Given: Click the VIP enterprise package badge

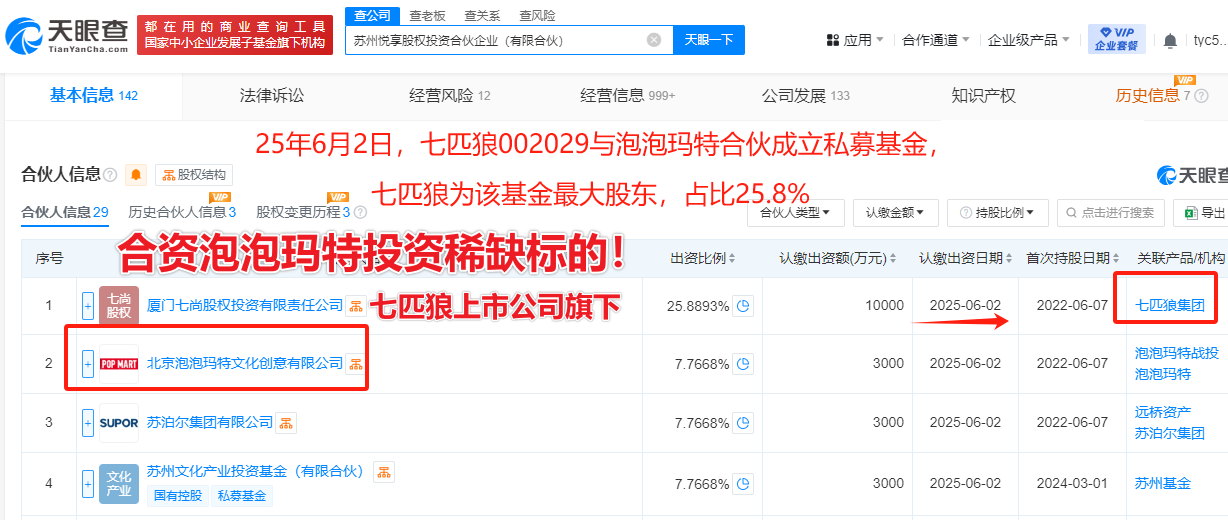Looking at the screenshot, I should pyautogui.click(x=1116, y=39).
